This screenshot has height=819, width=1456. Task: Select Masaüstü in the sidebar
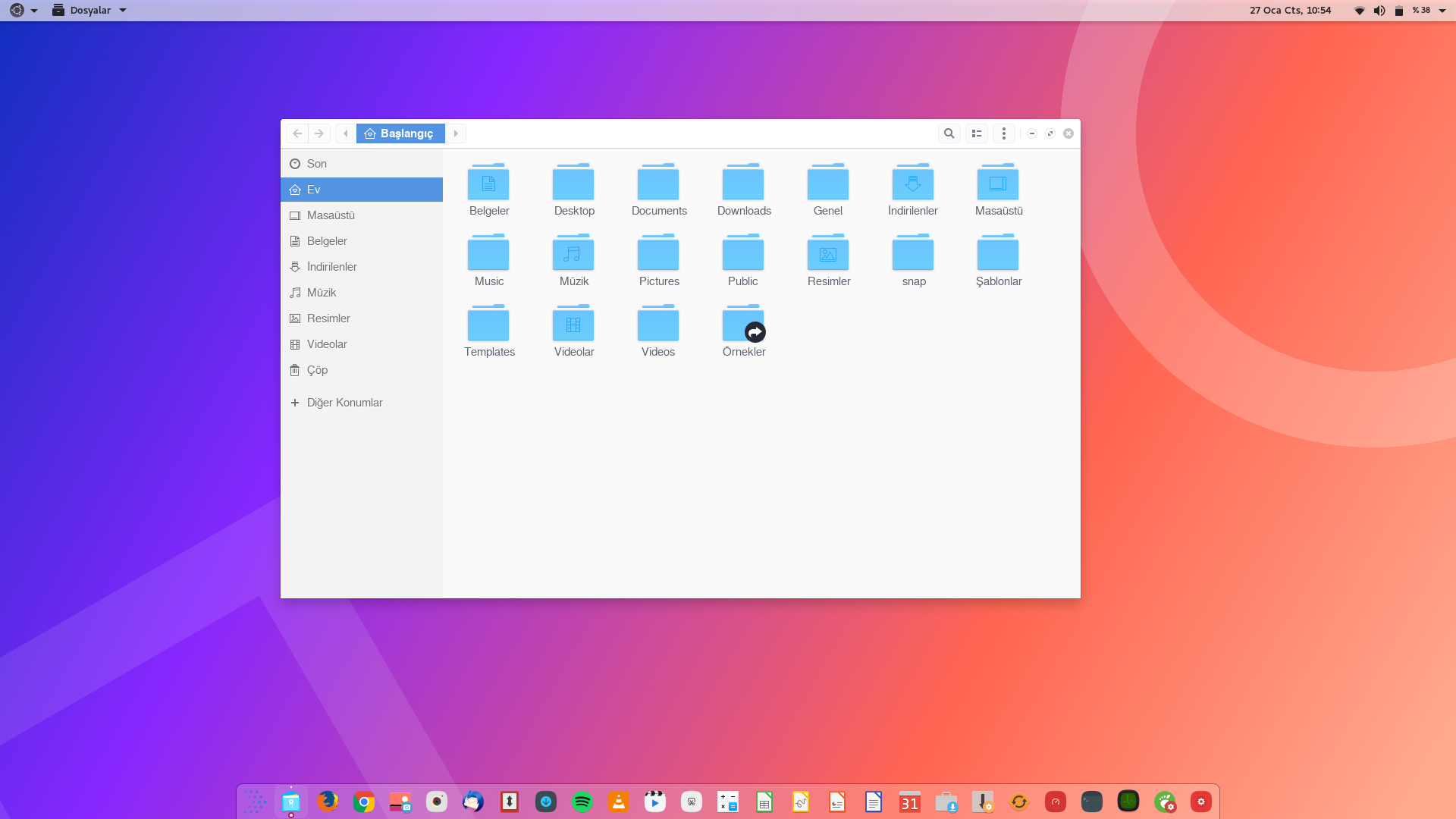(362, 215)
